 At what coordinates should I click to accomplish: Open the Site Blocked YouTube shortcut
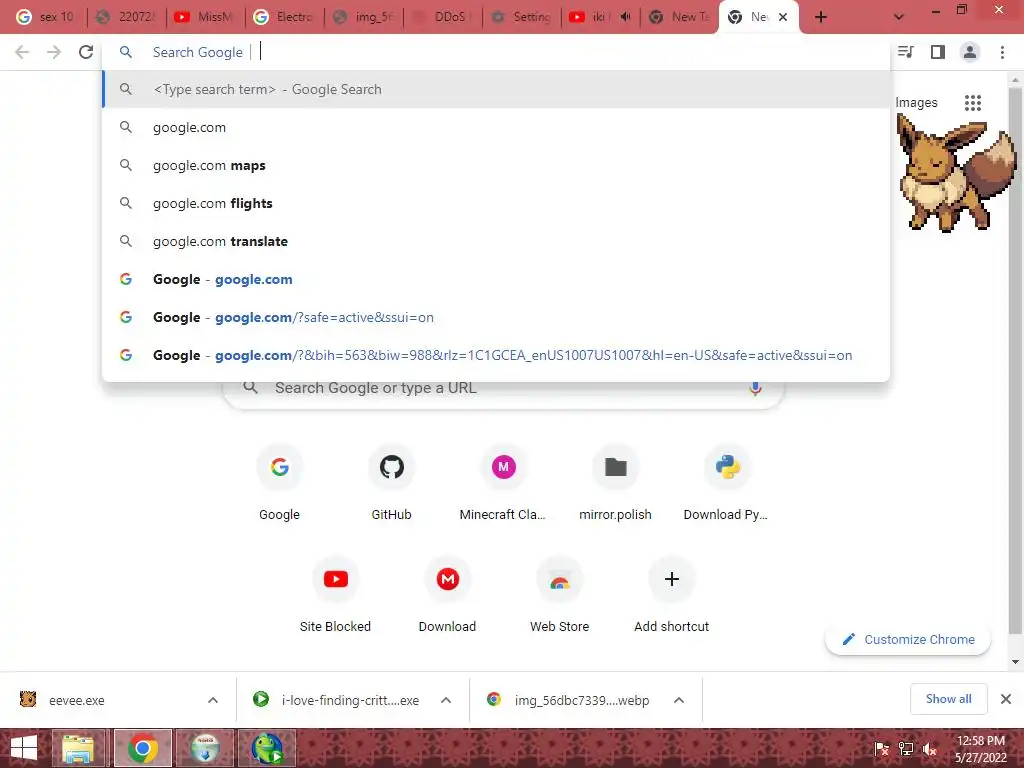336,595
